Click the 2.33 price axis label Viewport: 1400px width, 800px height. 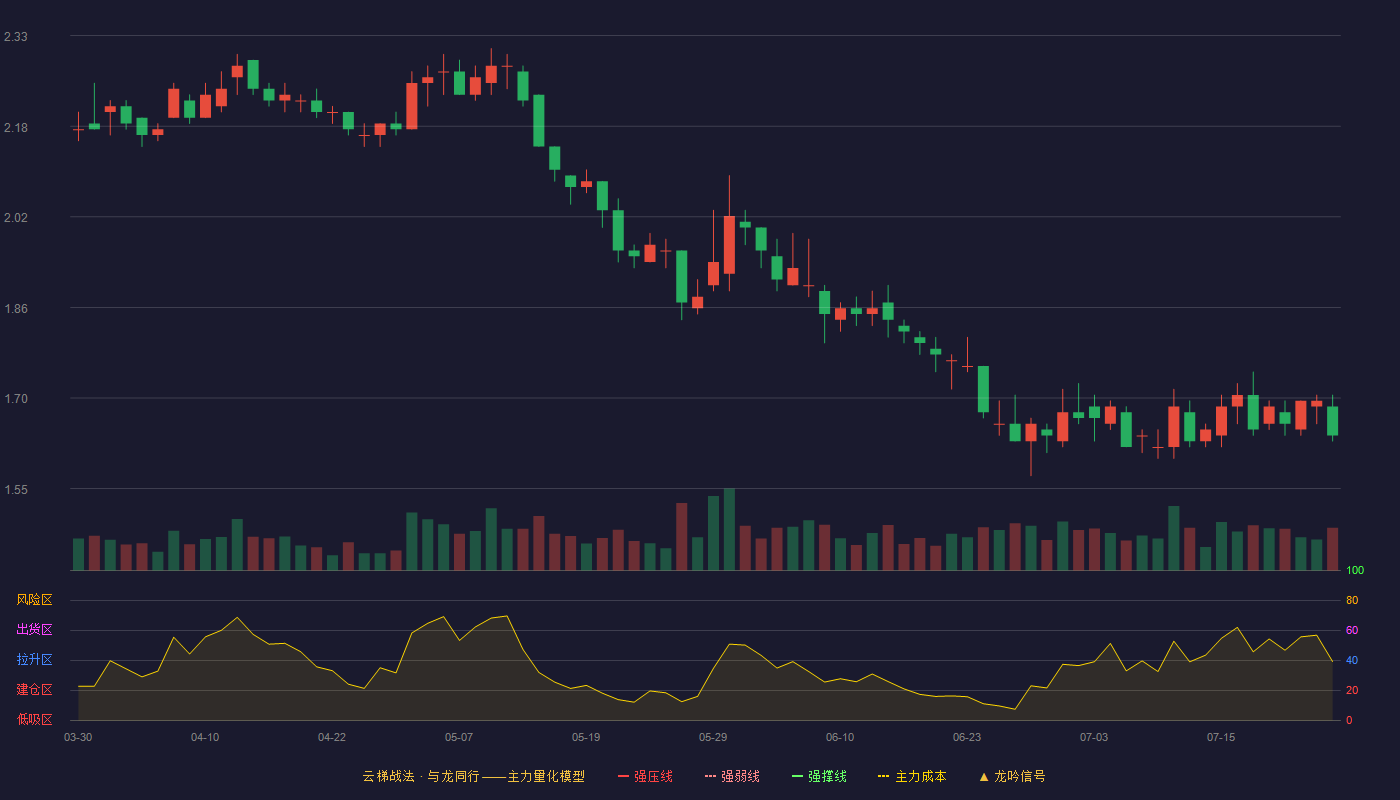click(16, 37)
